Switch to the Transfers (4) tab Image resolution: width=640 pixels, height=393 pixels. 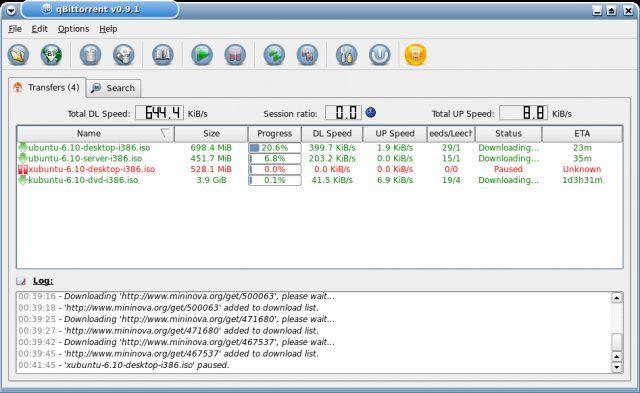[47, 87]
